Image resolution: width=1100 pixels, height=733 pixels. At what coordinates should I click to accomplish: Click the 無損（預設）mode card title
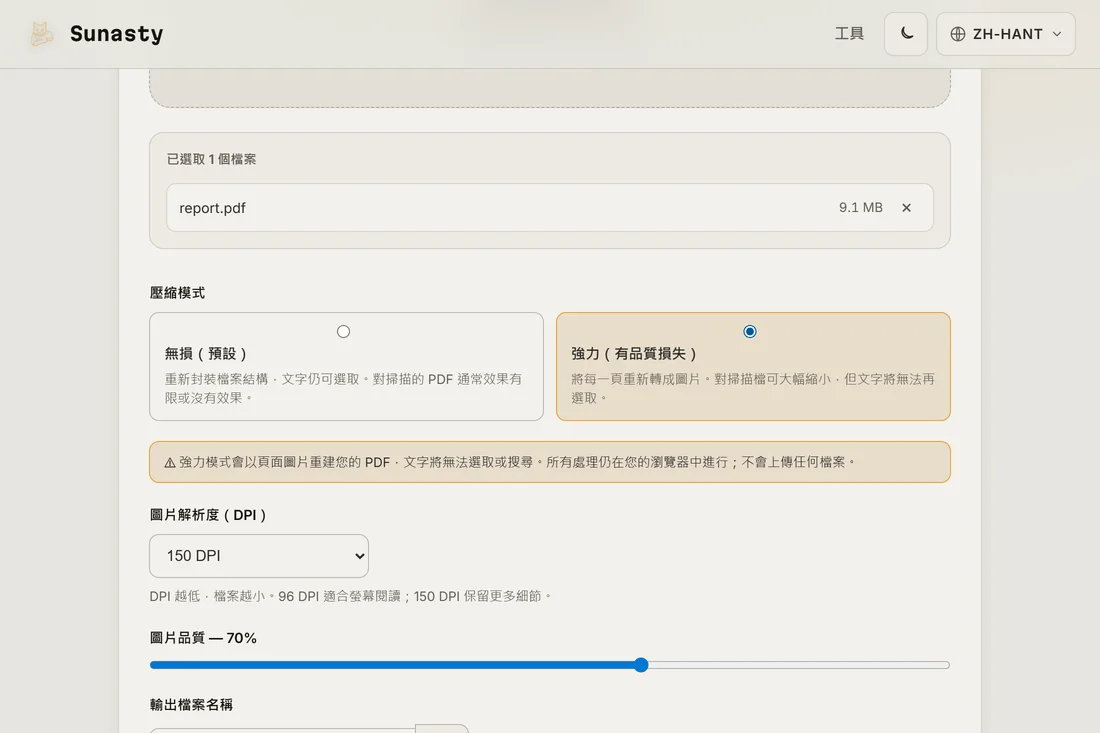point(206,354)
